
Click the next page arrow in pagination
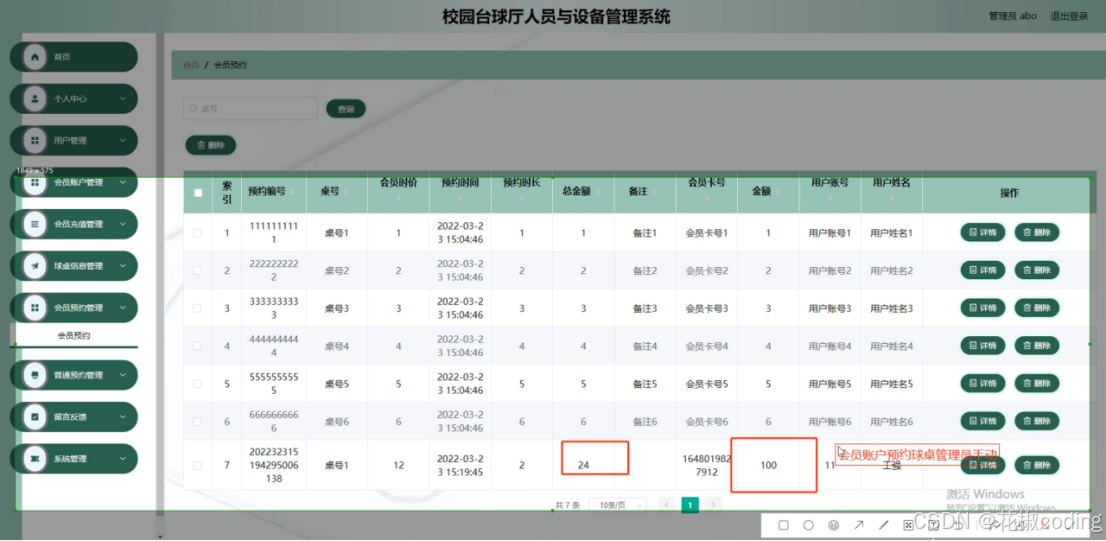tap(714, 505)
